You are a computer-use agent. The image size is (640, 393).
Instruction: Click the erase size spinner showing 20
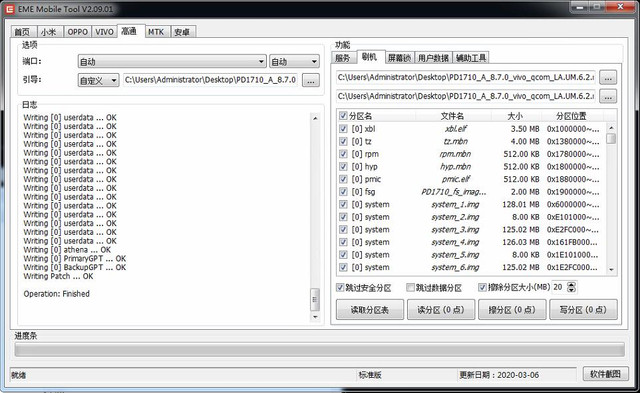[564, 287]
